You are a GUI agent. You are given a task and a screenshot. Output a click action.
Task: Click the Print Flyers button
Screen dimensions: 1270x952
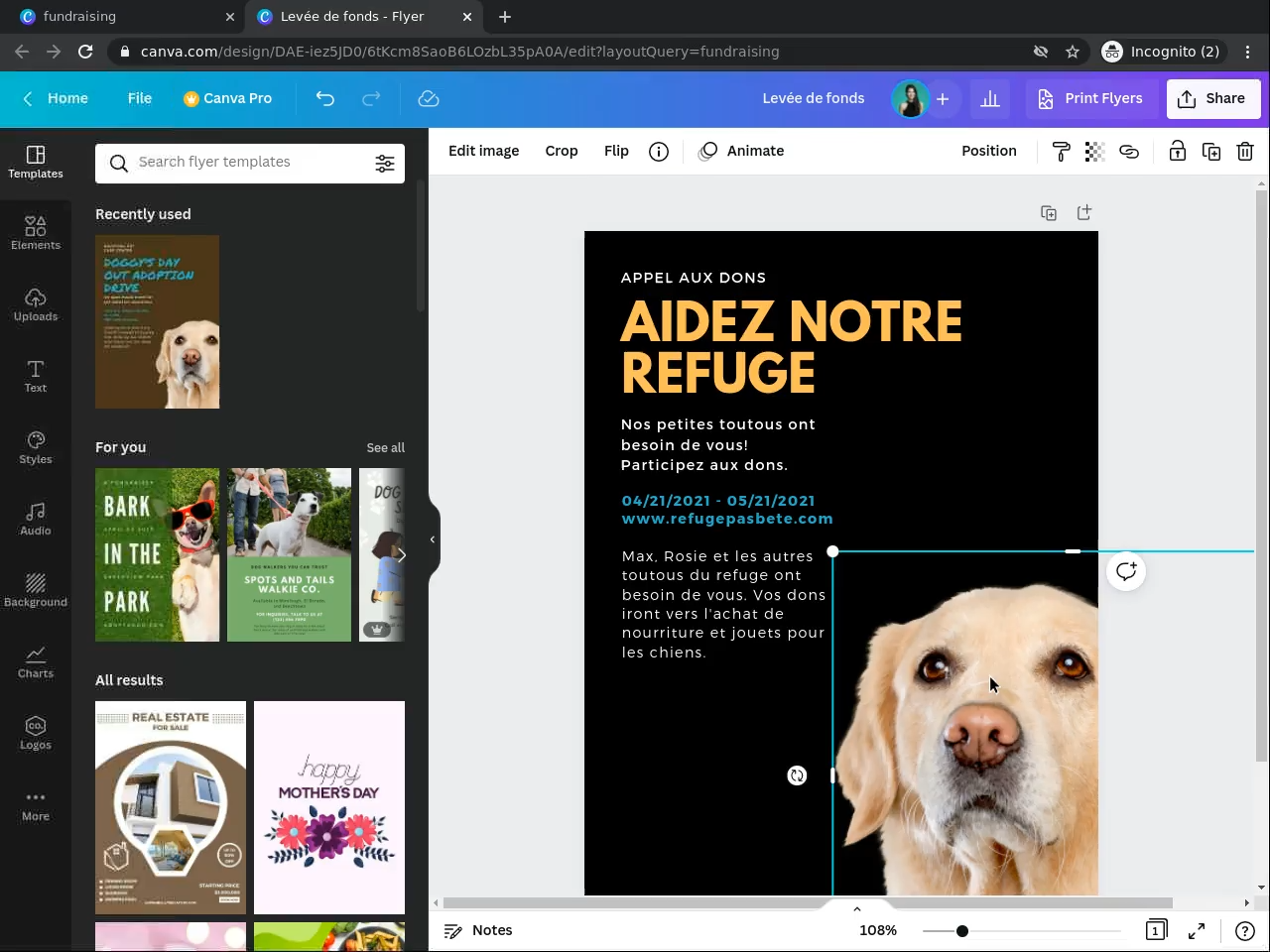pos(1090,98)
